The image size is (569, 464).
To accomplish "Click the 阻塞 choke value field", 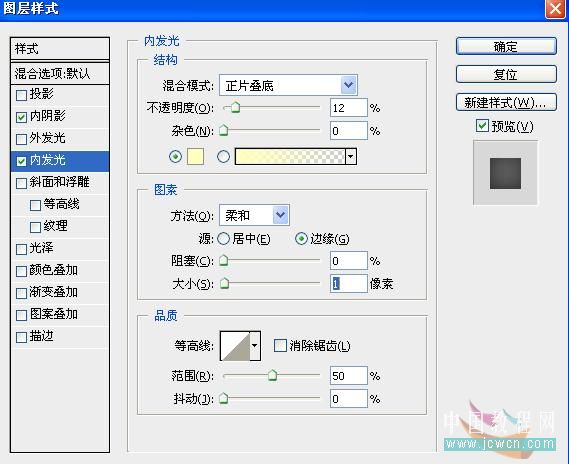I will point(349,261).
